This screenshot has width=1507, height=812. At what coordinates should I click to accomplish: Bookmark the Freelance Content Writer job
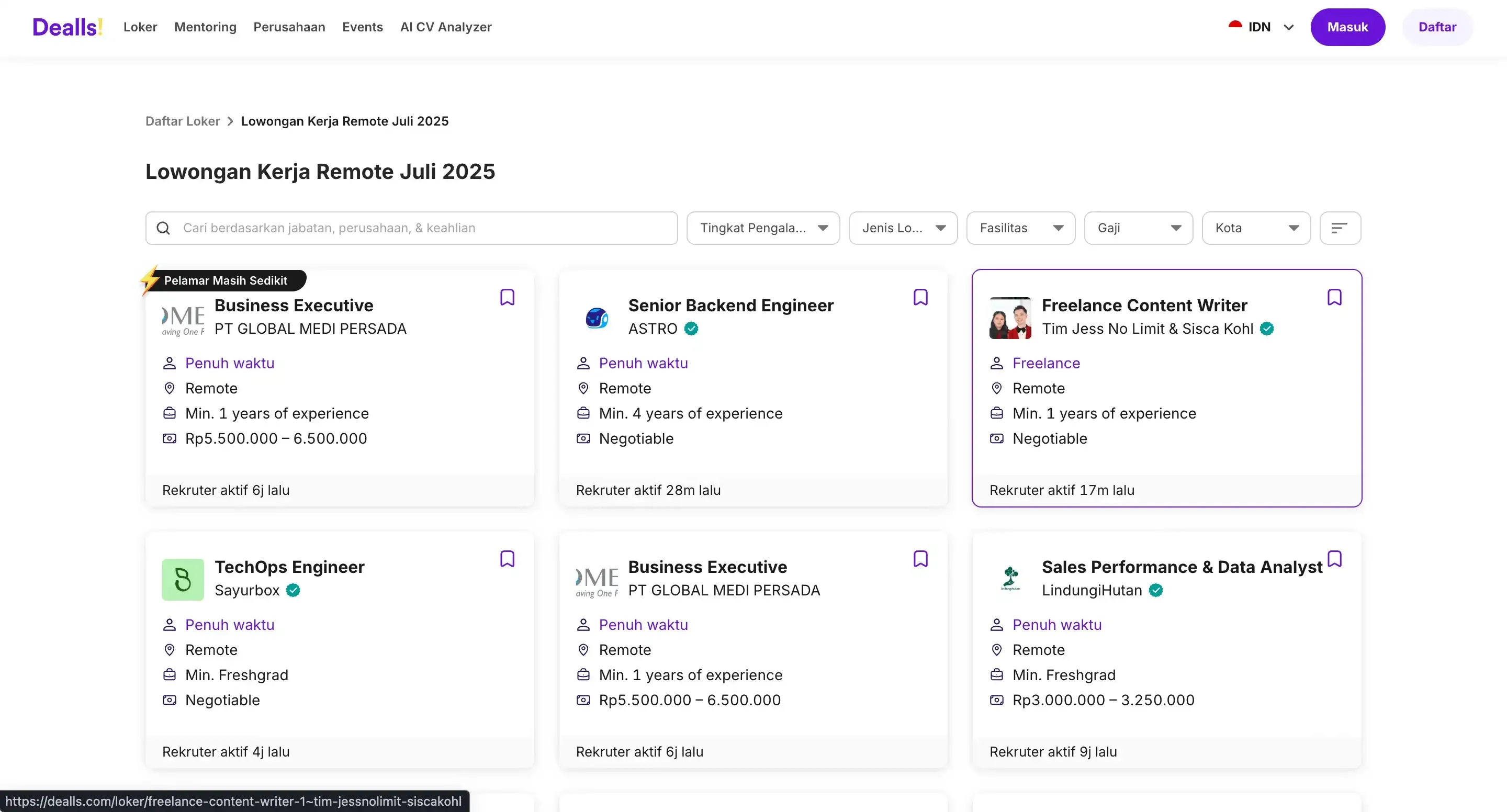pyautogui.click(x=1334, y=297)
